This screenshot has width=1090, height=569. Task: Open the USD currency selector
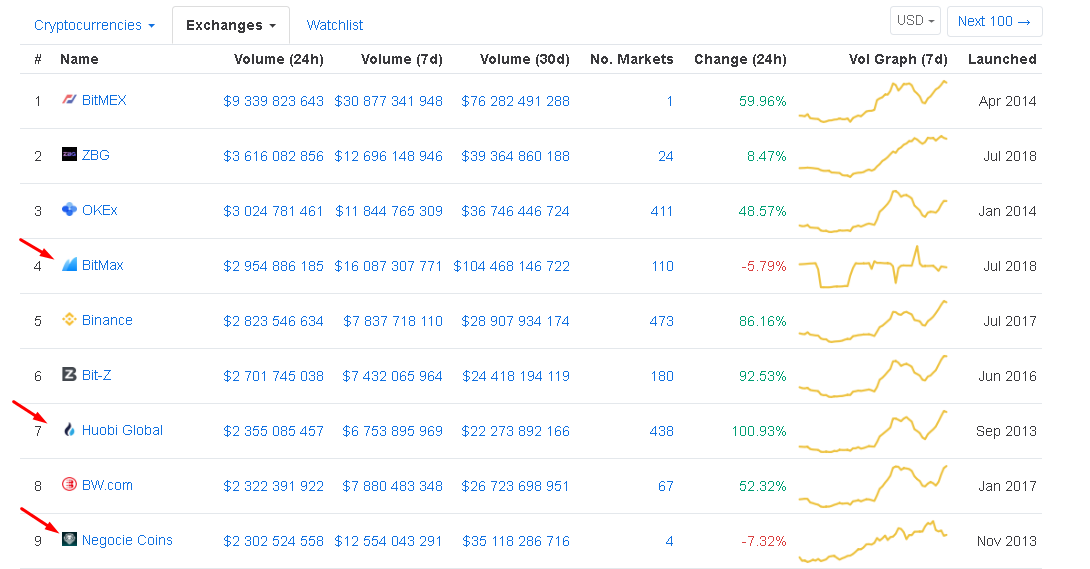click(x=915, y=21)
